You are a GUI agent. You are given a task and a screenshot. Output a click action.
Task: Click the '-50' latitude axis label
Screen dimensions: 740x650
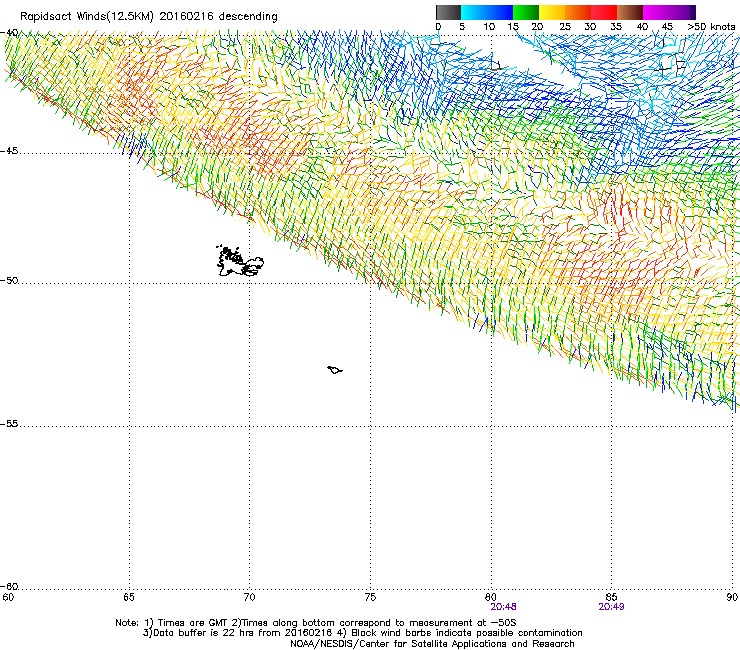pos(9,280)
